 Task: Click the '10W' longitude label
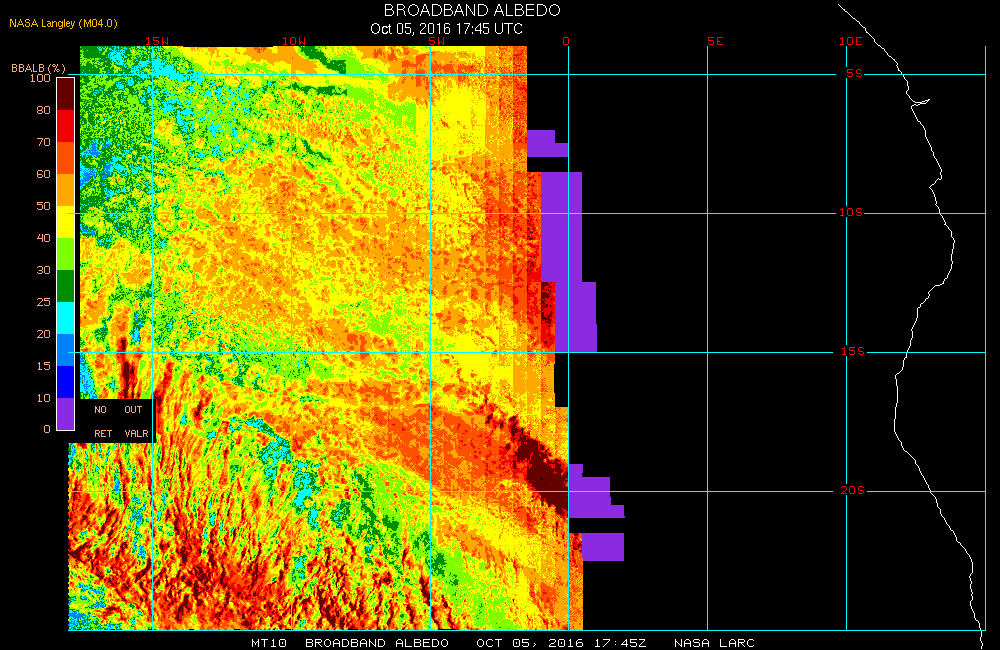coord(294,41)
